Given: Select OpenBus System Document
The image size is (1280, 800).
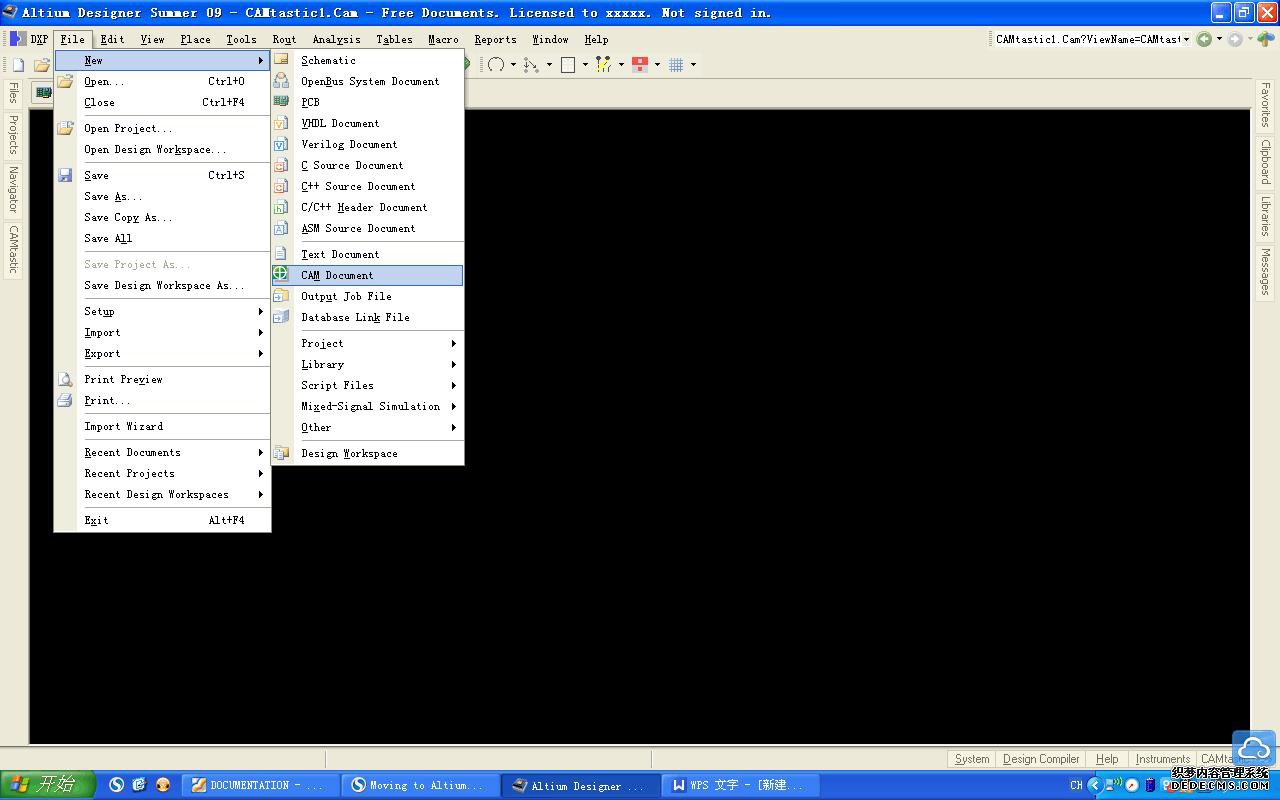Looking at the screenshot, I should [367, 81].
